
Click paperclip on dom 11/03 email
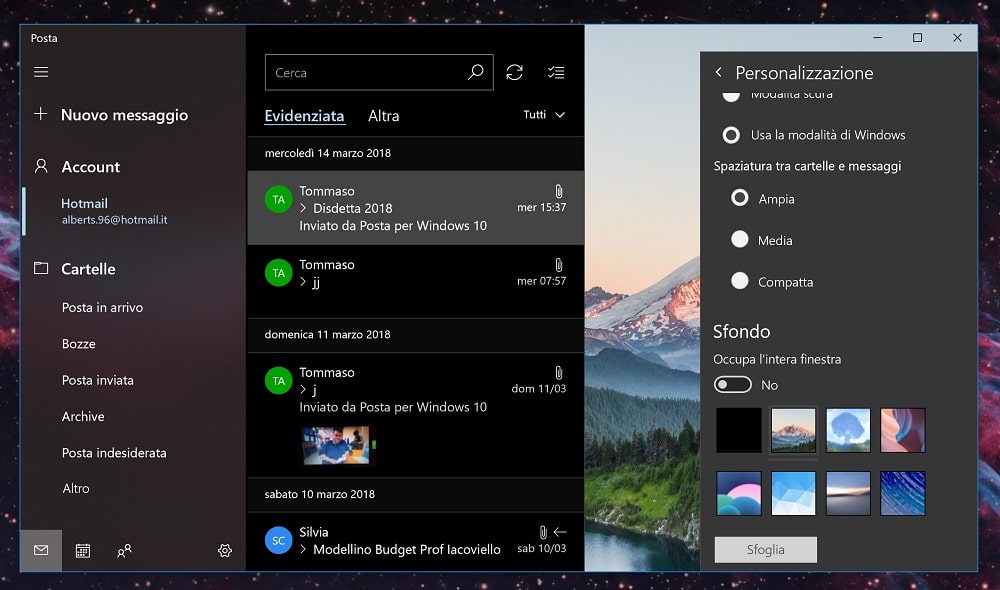[x=559, y=372]
